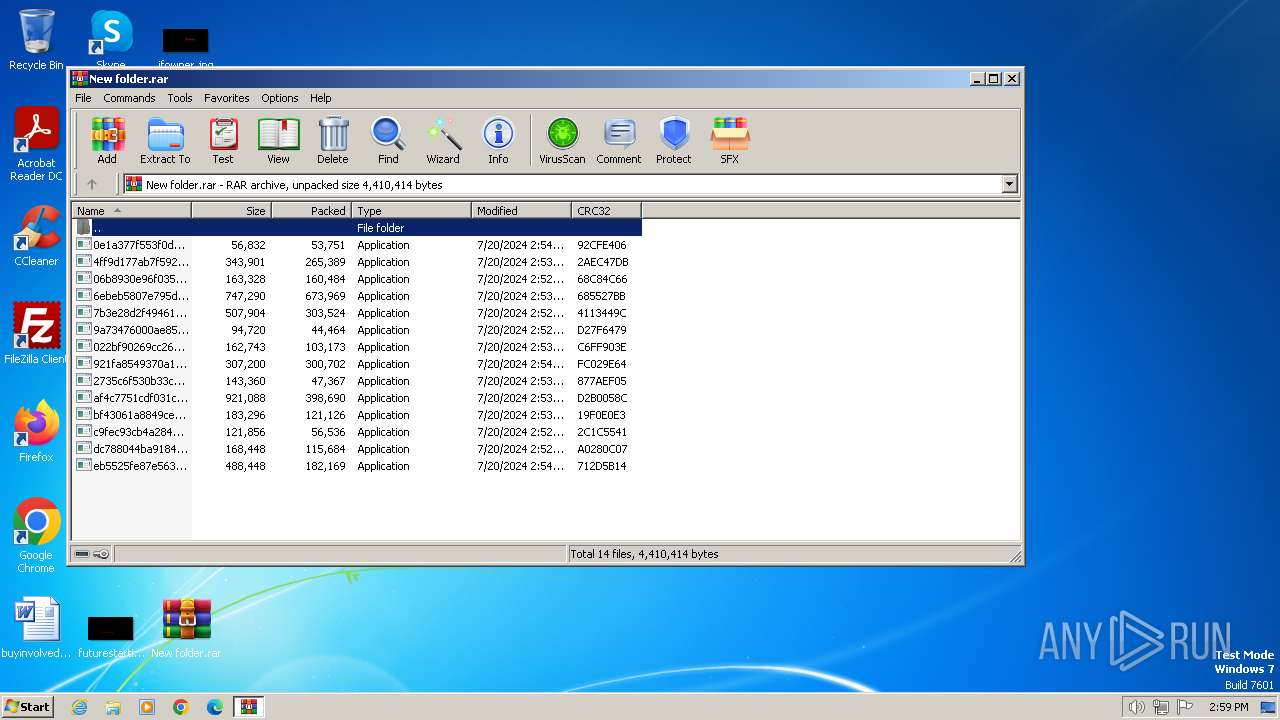Viewport: 1280px width, 720px height.
Task: Select file 06b8930e96f035...
Action: click(357, 279)
